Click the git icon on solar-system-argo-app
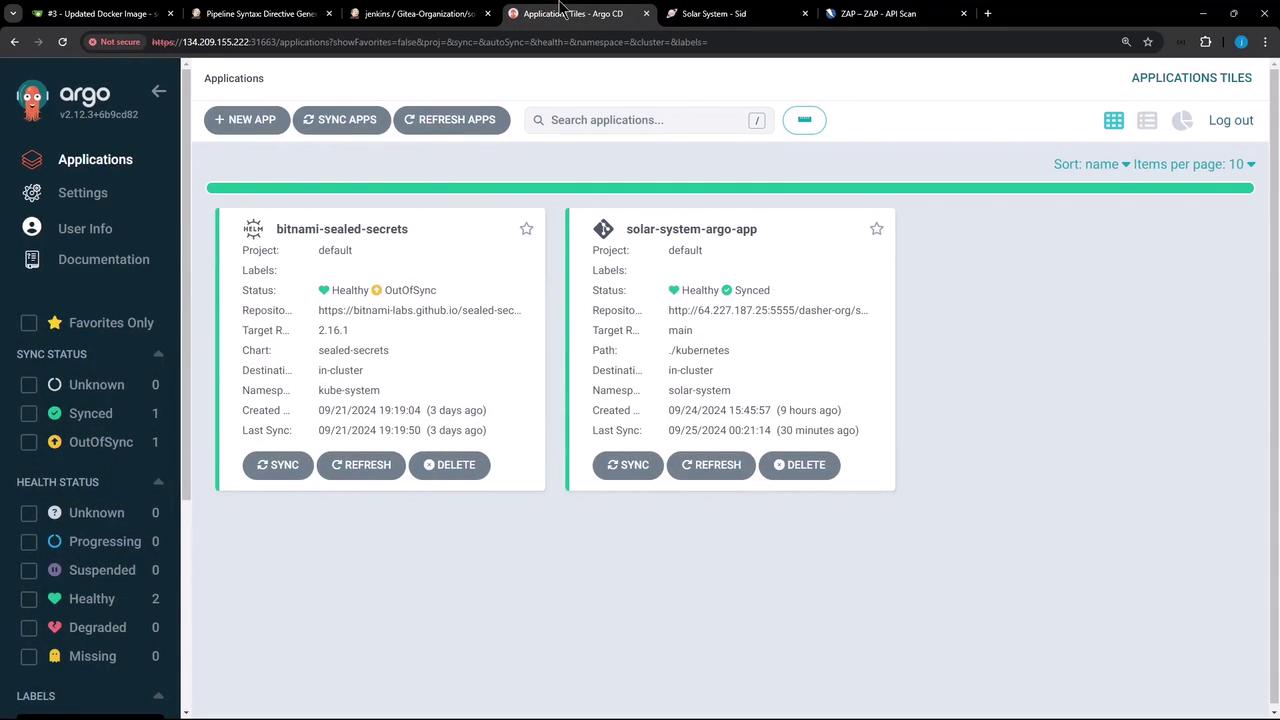The height and width of the screenshot is (720, 1280). coord(603,229)
